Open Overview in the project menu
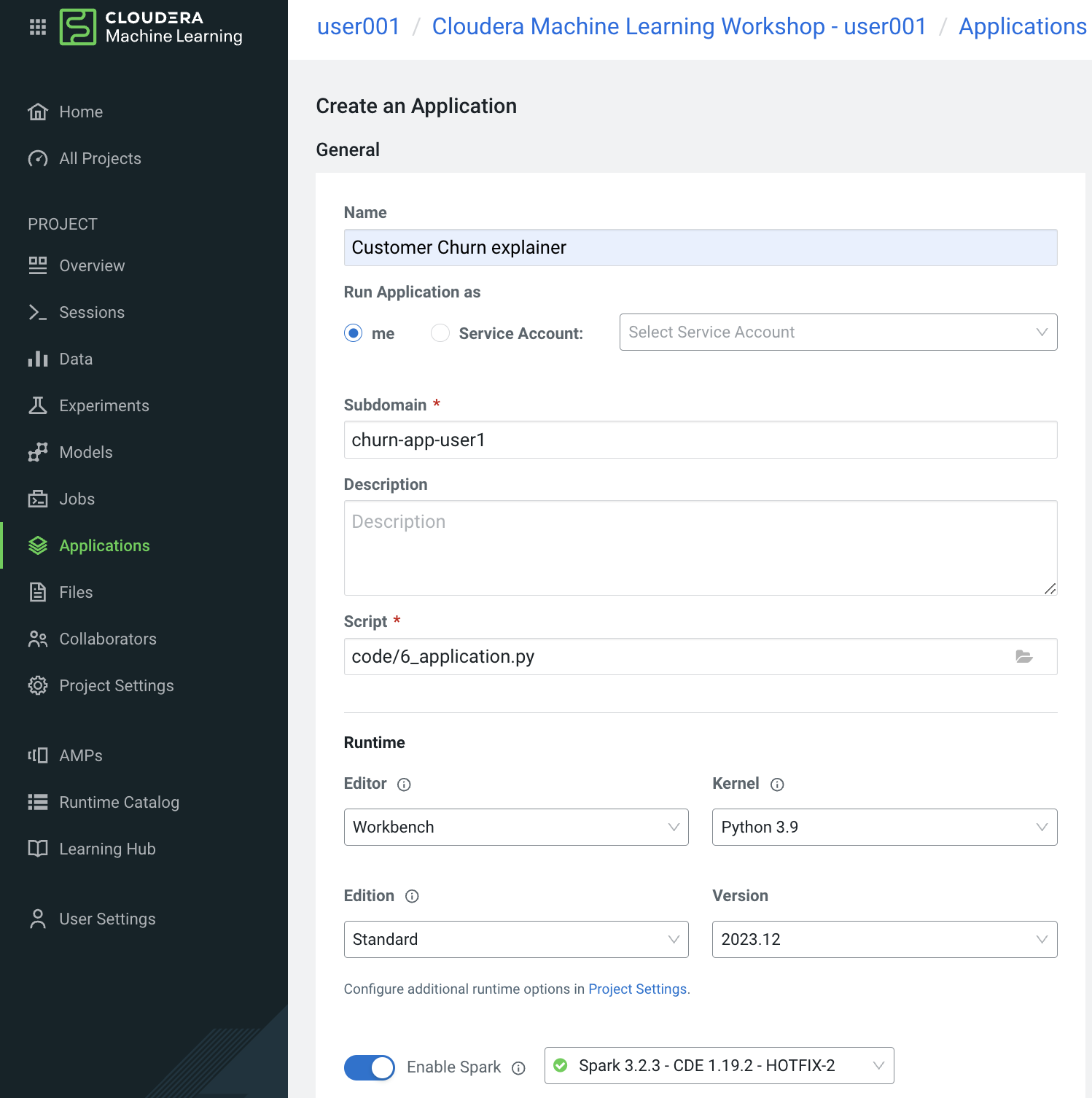 [92, 265]
